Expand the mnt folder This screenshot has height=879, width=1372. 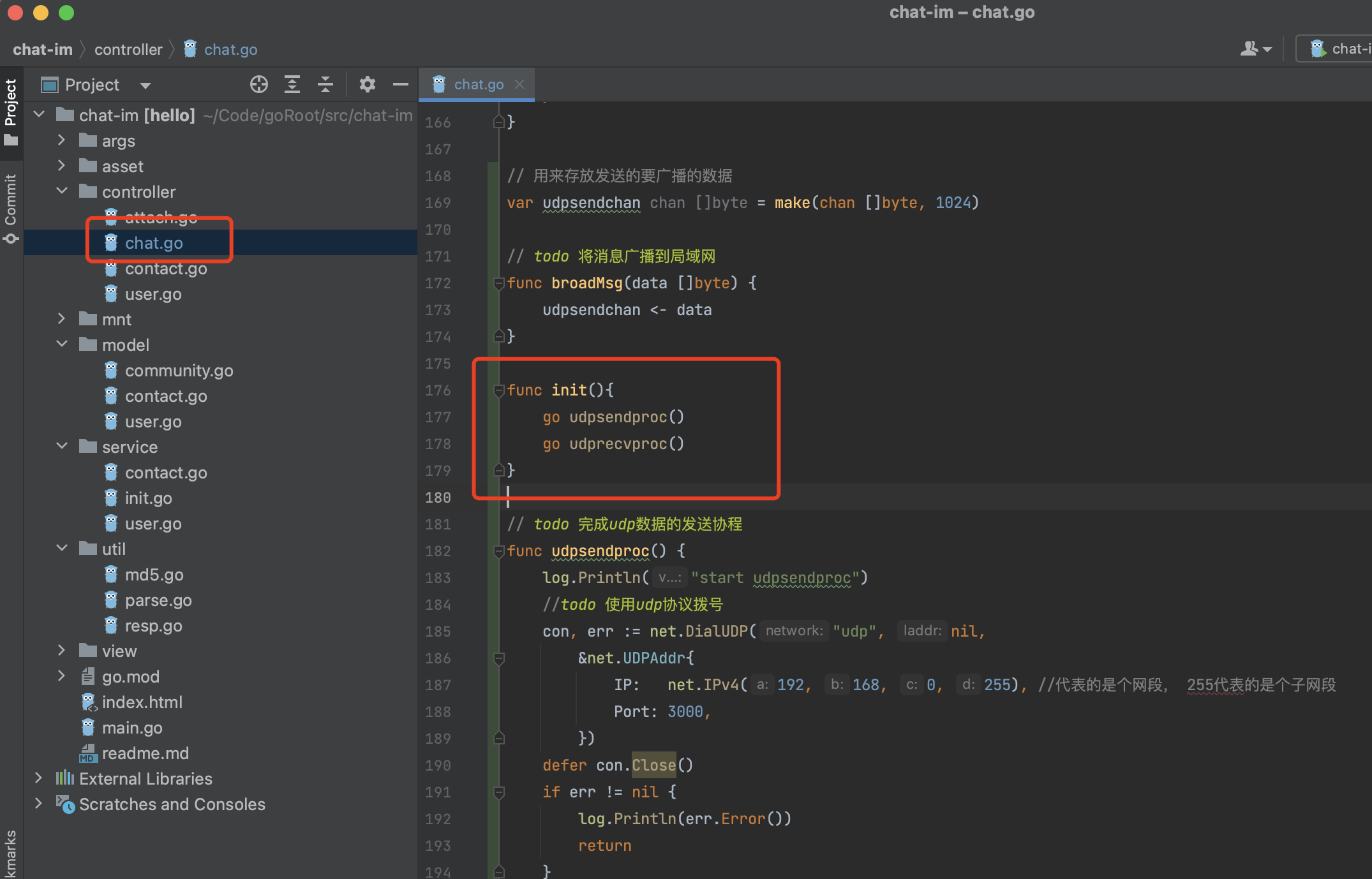(x=62, y=319)
